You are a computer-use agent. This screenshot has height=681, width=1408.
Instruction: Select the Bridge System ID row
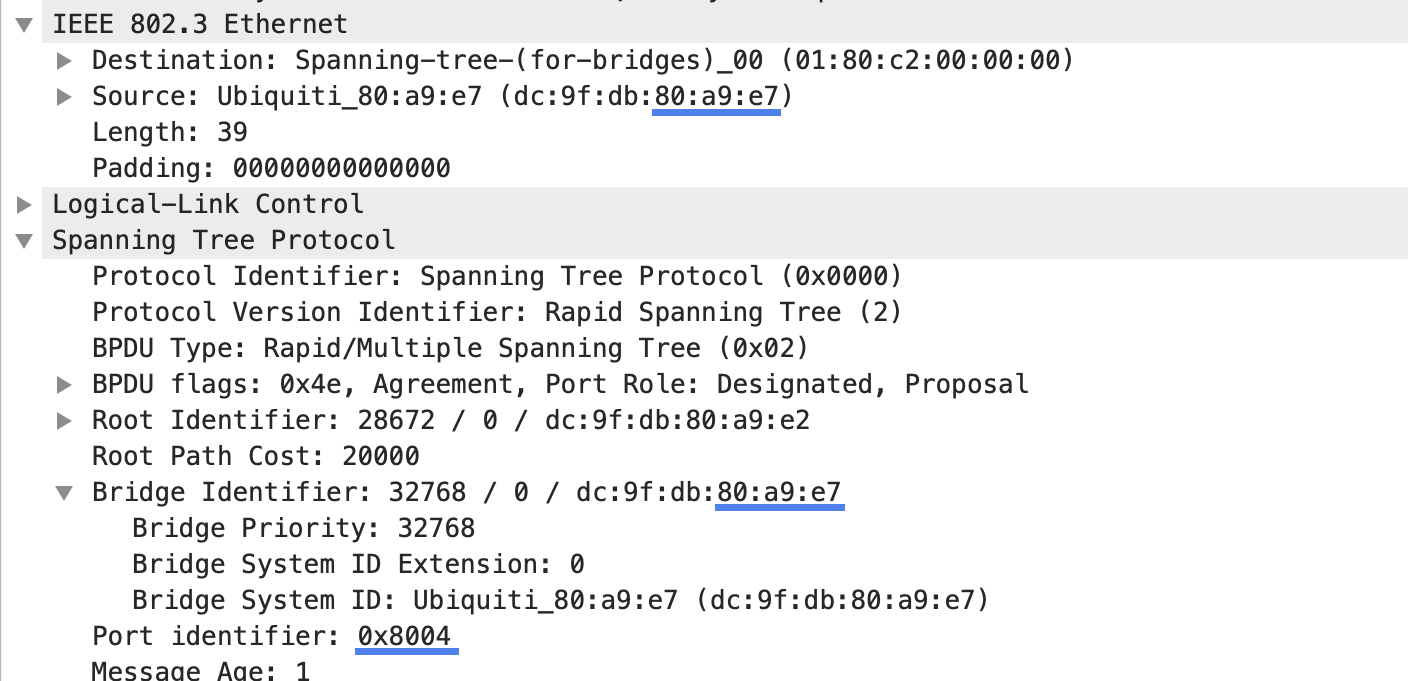[725, 600]
